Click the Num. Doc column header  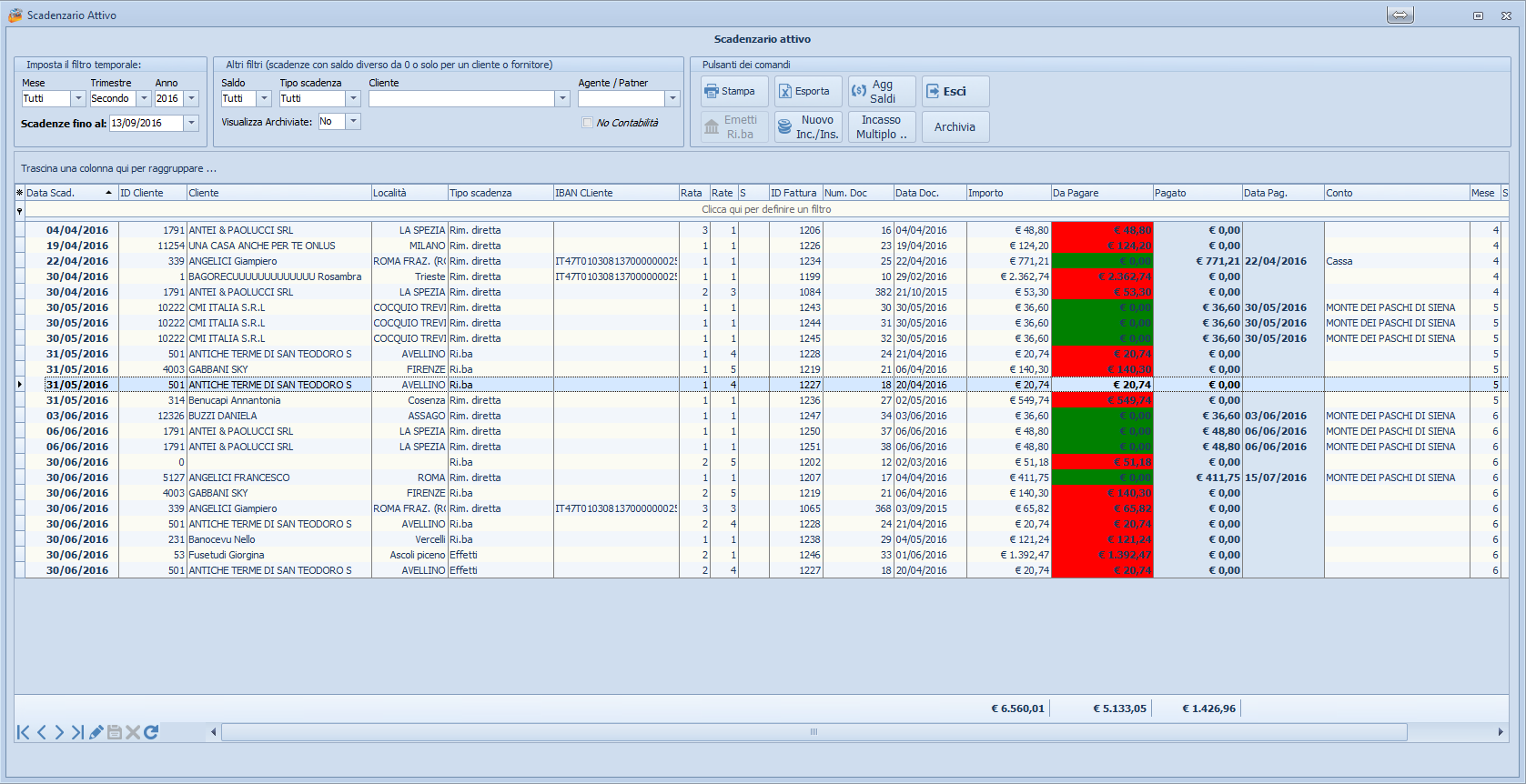pyautogui.click(x=858, y=193)
